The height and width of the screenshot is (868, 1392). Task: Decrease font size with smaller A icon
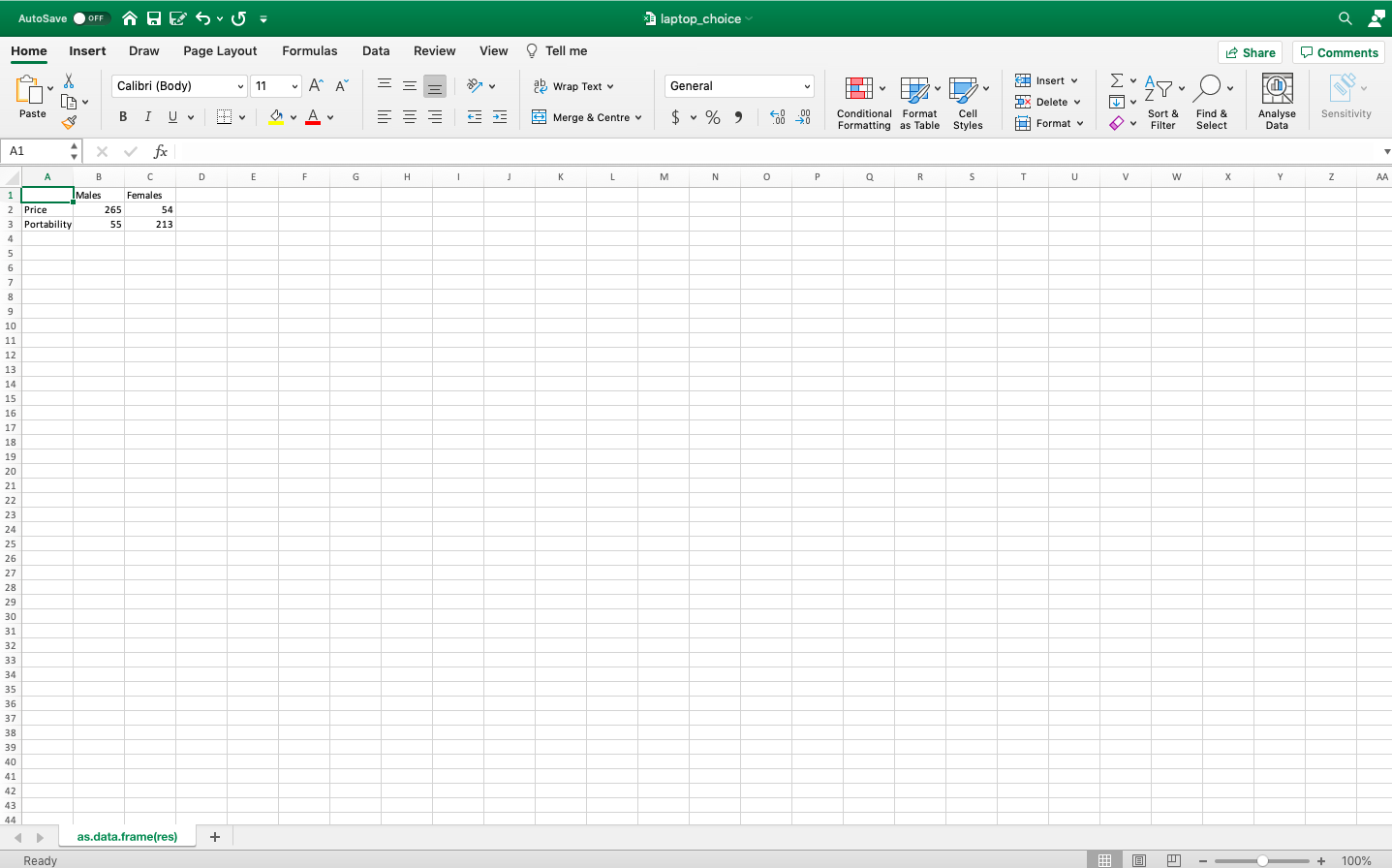(341, 86)
